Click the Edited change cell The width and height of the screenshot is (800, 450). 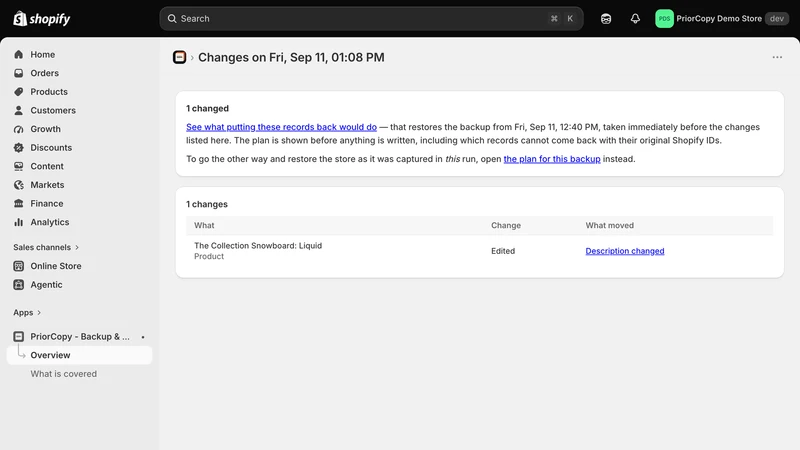coord(503,251)
